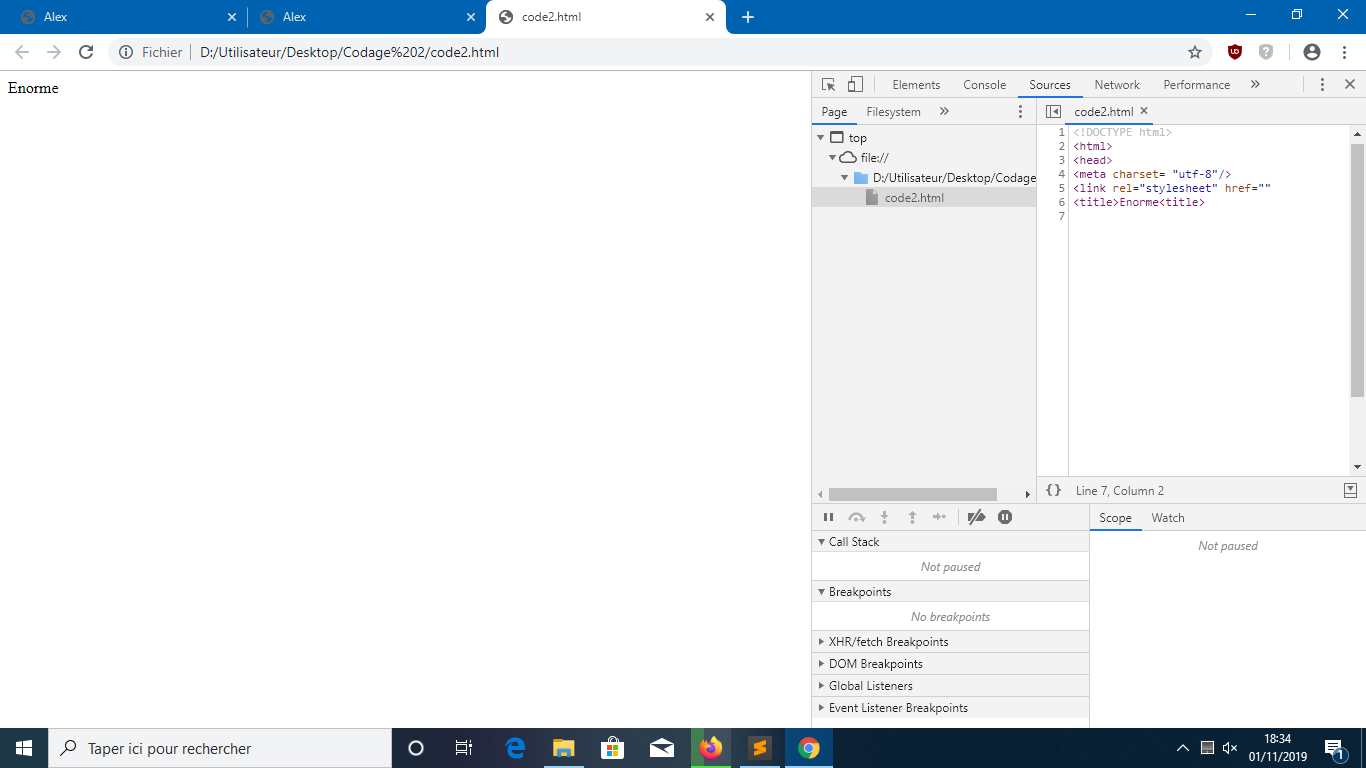Screen dimensions: 1366x768
Task: Click the uBlock Origin extension icon
Action: tap(1234, 52)
